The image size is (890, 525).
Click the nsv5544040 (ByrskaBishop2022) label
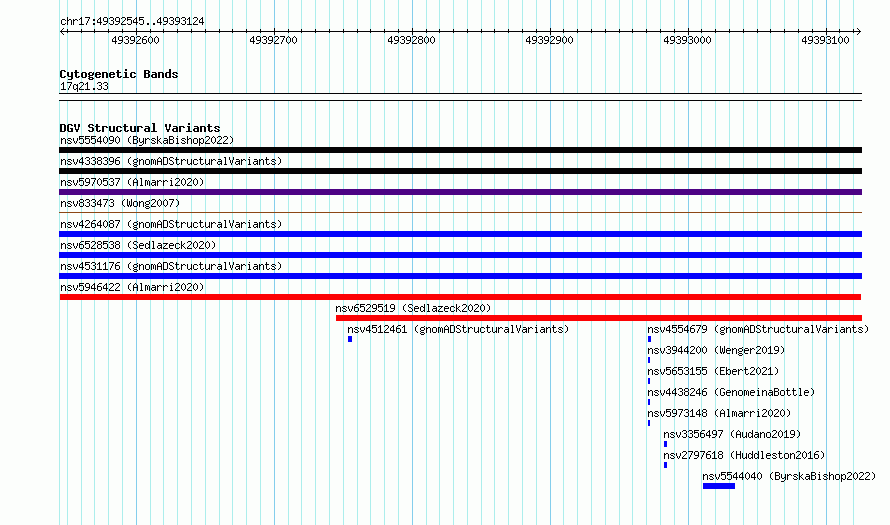pyautogui.click(x=789, y=476)
